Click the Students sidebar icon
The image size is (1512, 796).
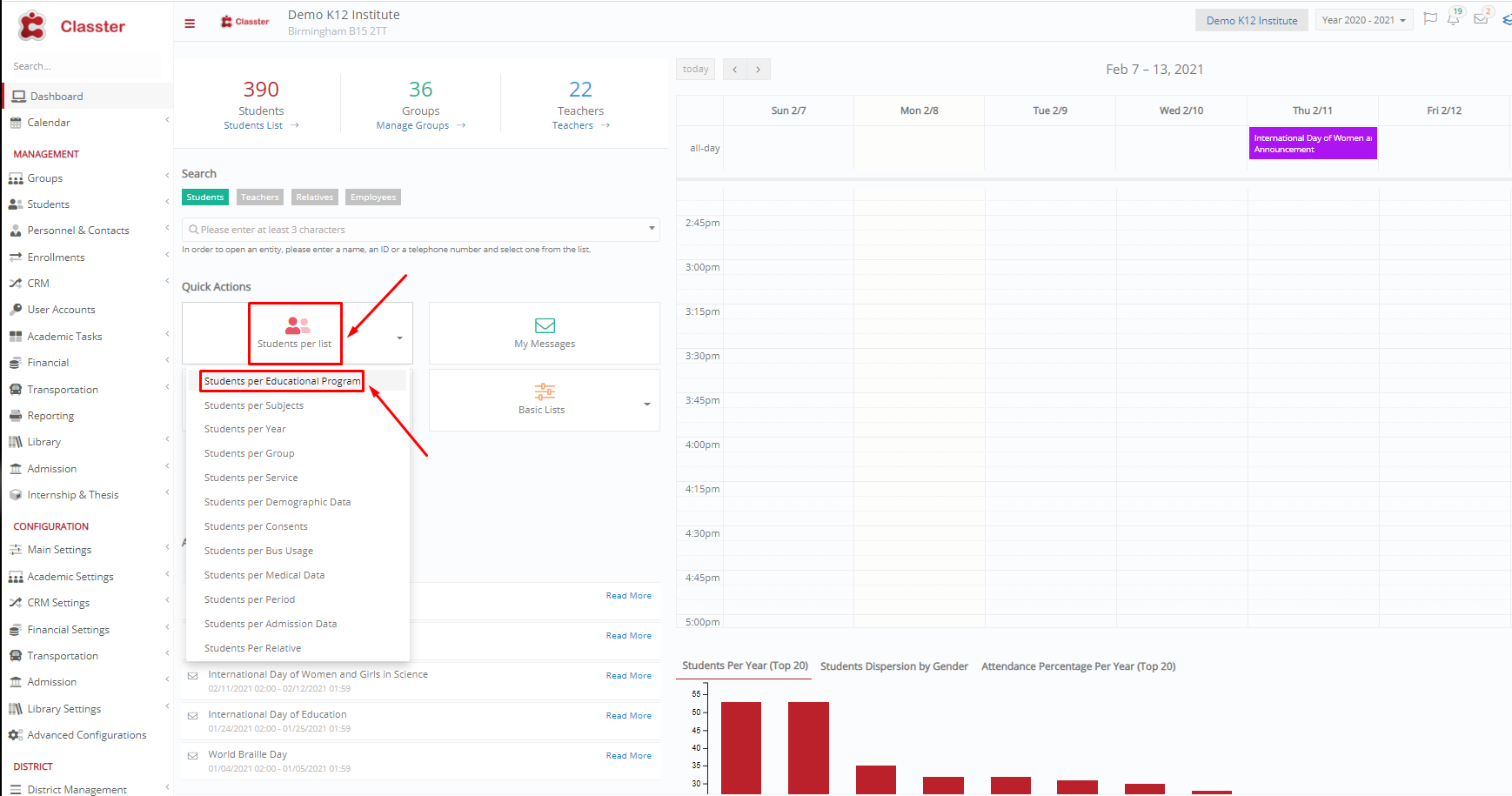tap(16, 204)
